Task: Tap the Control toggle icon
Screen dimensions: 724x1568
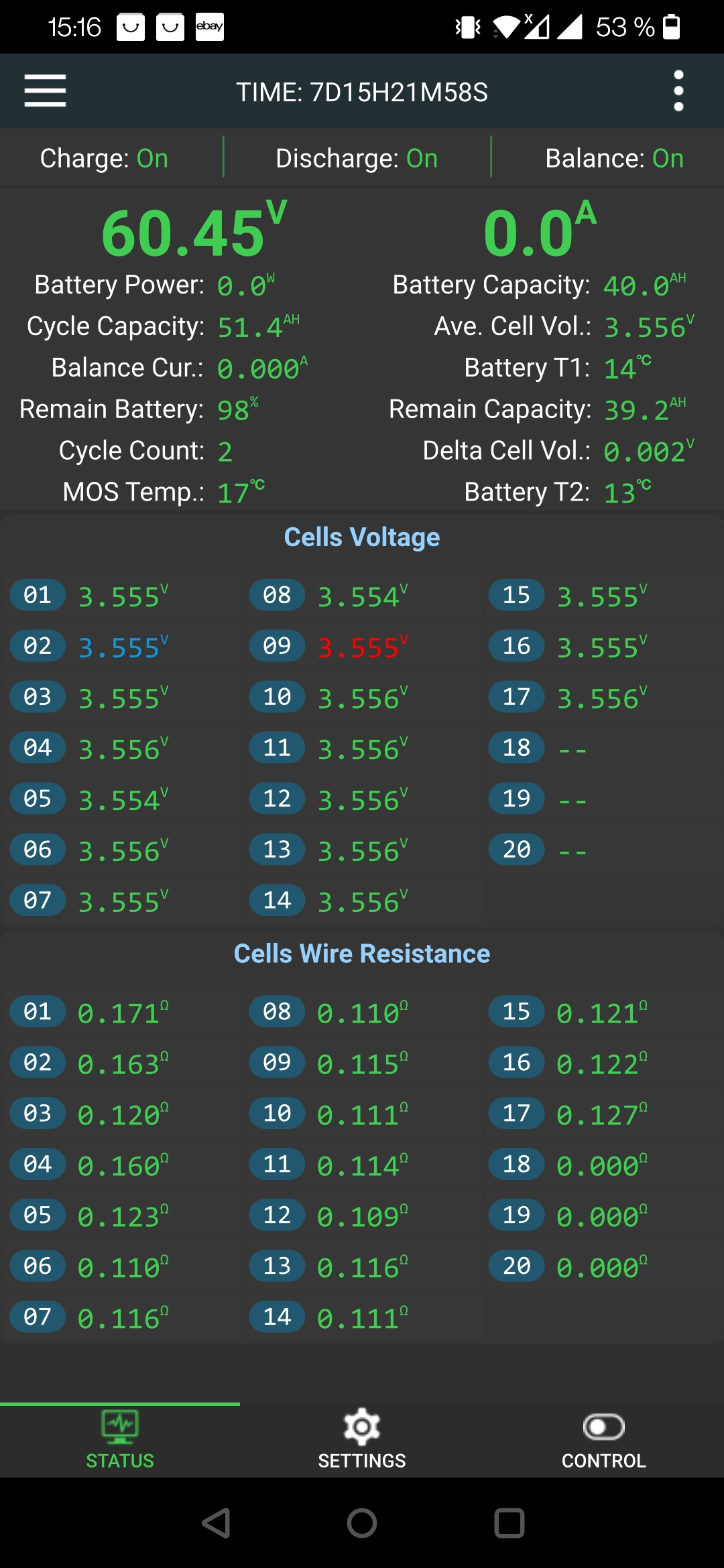Action: tap(603, 1427)
